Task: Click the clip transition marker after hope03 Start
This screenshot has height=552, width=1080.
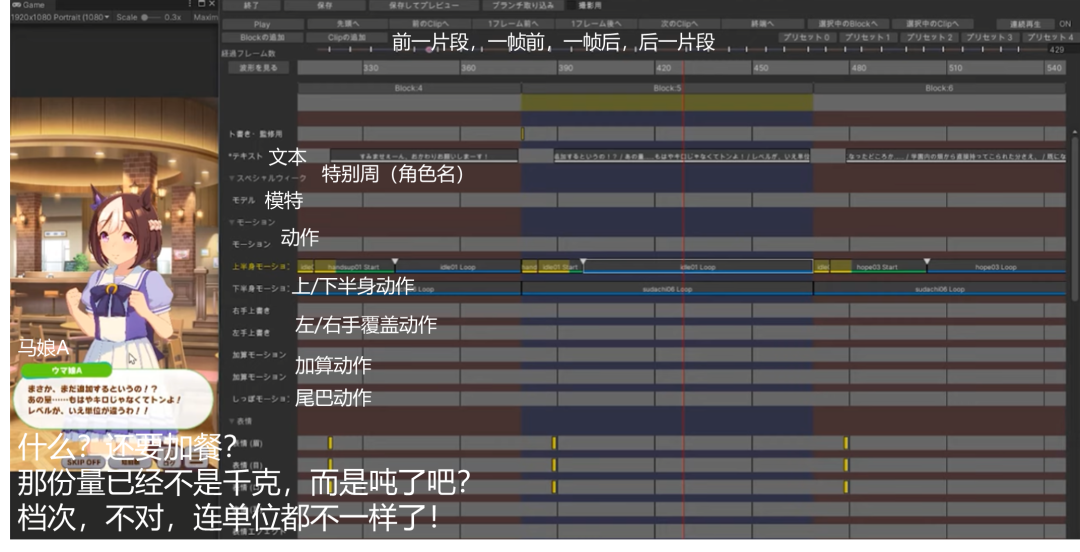Action: (x=927, y=262)
